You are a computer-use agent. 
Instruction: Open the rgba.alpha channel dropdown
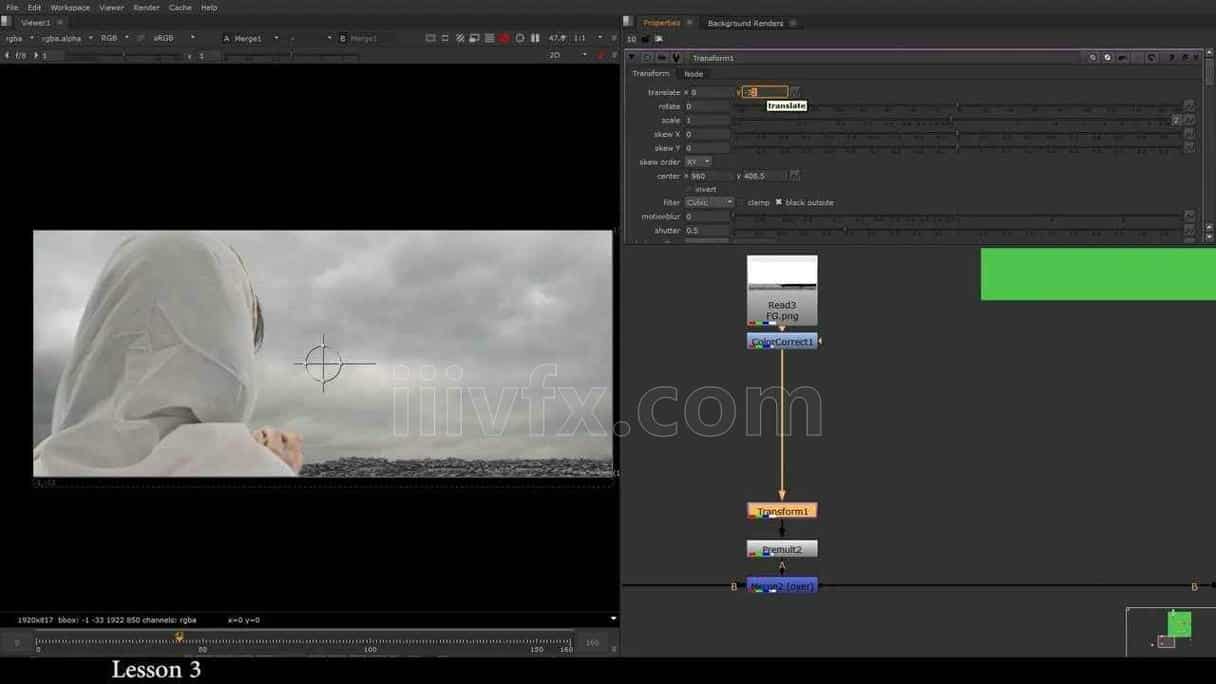click(67, 38)
